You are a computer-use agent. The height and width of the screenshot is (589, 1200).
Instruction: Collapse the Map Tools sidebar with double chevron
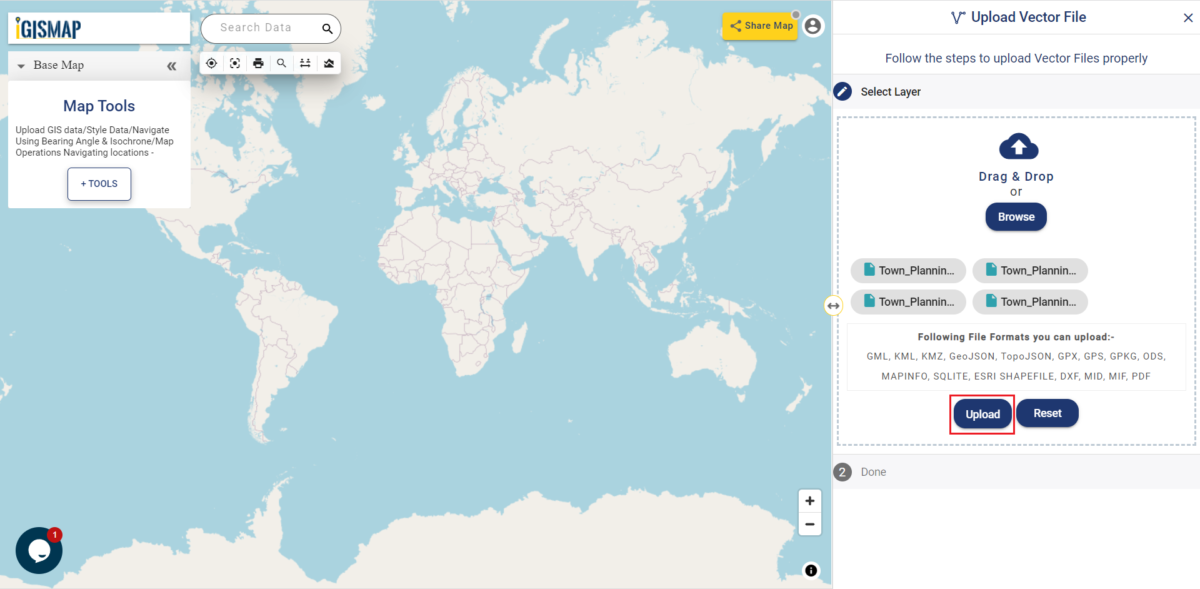pos(171,64)
